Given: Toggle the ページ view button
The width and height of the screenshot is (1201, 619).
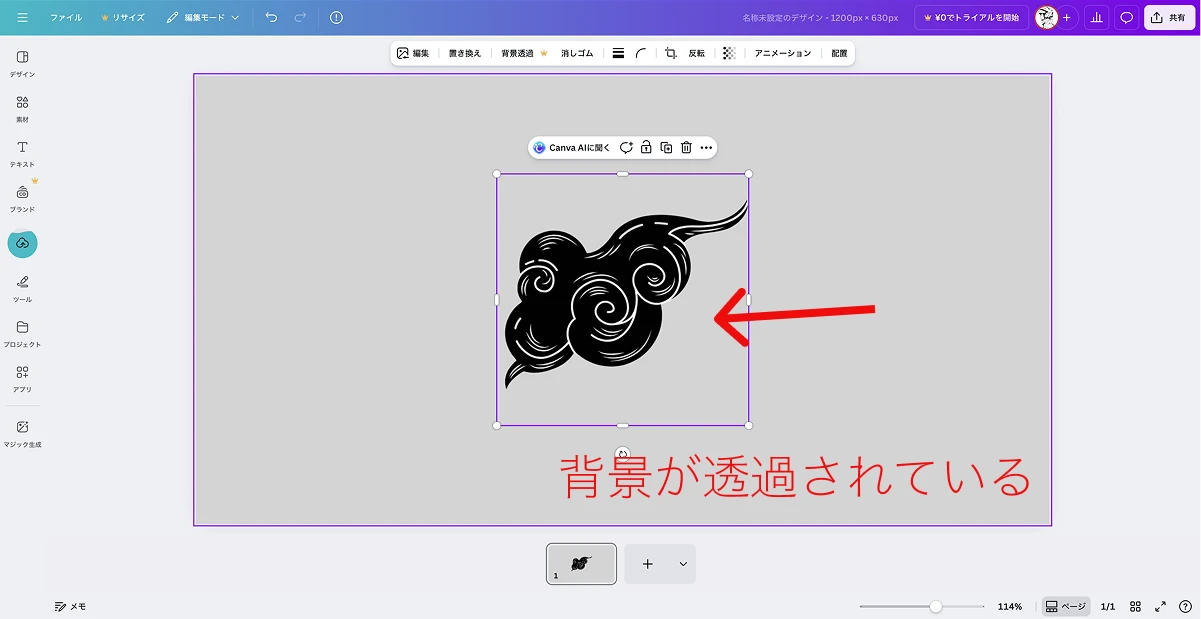Looking at the screenshot, I should (x=1065, y=607).
